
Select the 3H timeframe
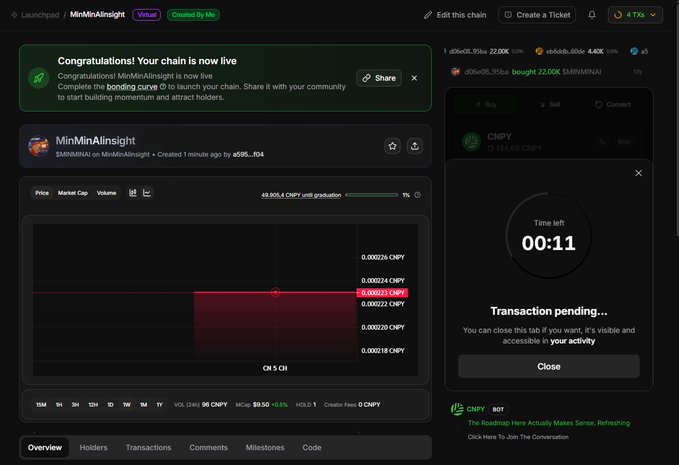(x=75, y=405)
